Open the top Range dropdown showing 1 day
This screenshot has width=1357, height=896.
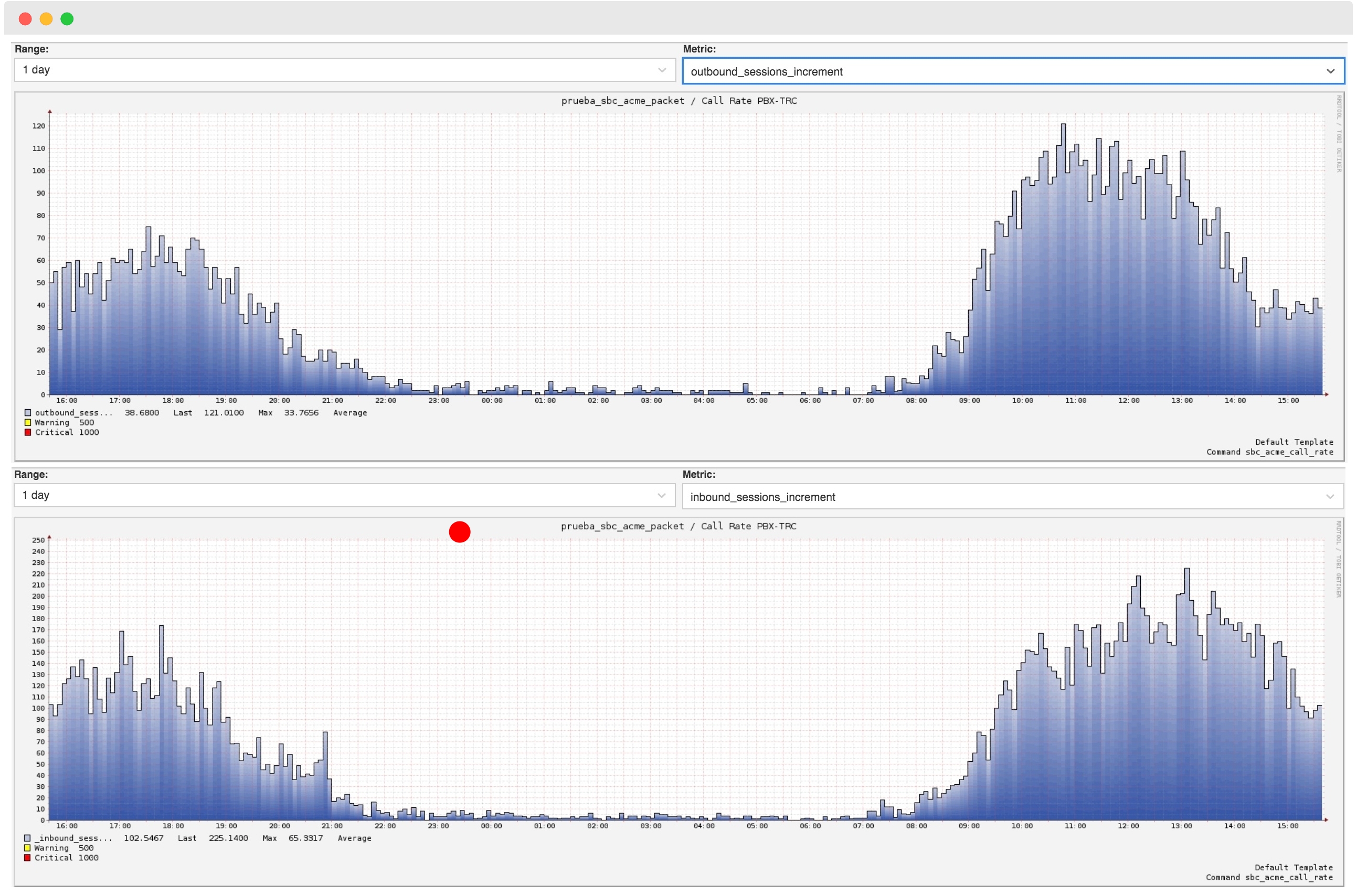345,70
